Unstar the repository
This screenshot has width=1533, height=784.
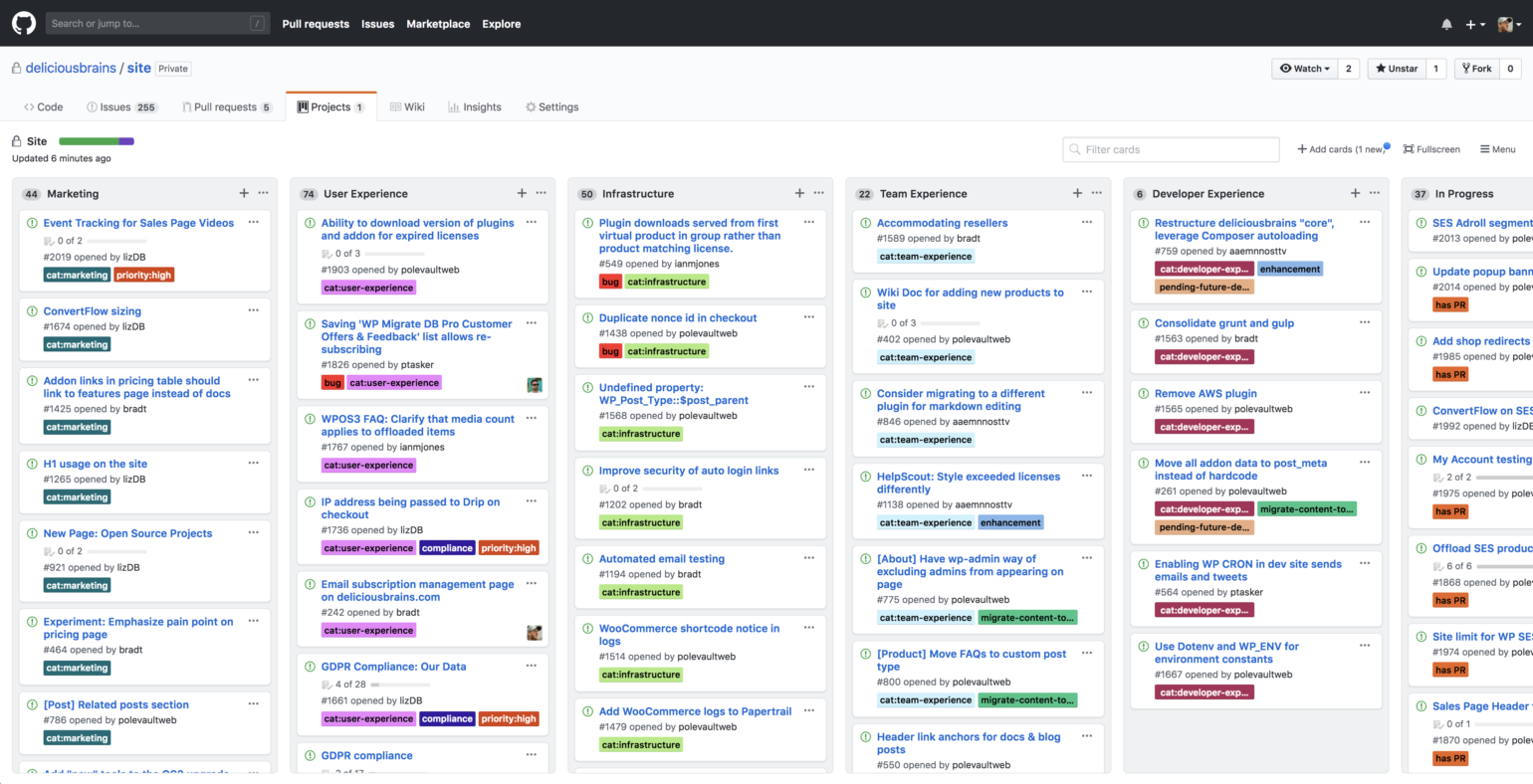click(1397, 69)
